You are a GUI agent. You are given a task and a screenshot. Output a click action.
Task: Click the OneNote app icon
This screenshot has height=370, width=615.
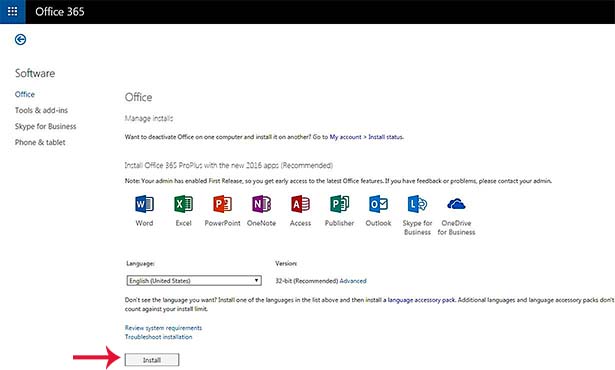click(261, 204)
